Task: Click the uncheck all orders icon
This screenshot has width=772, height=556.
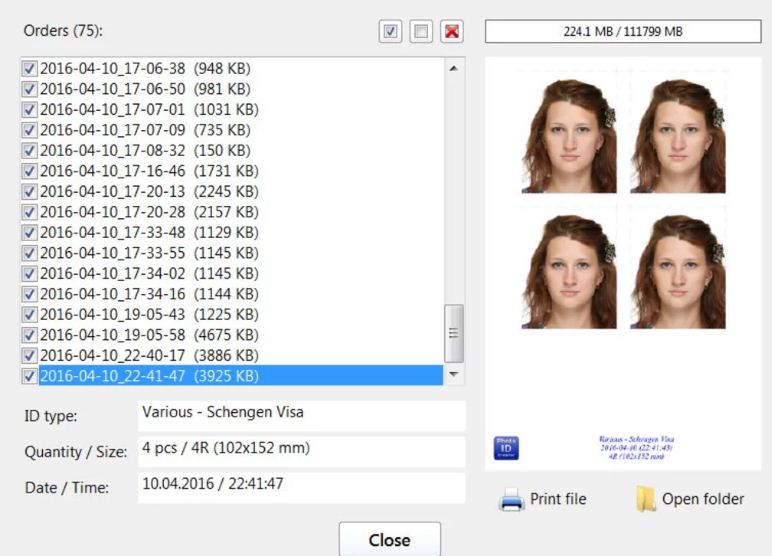Action: pos(421,32)
